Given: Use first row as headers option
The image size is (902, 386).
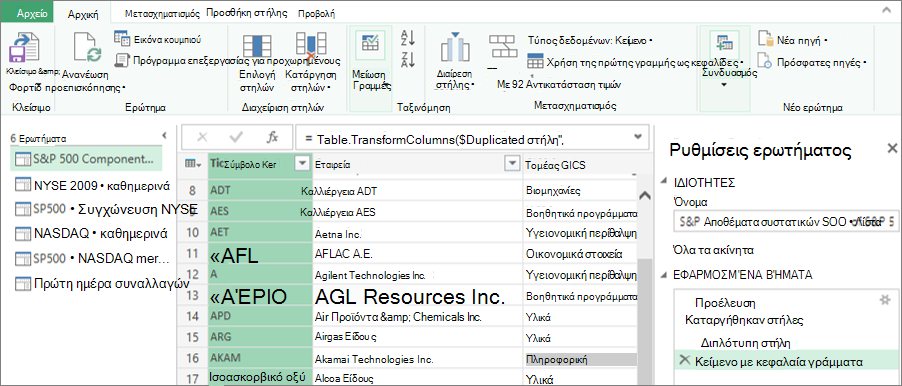Looking at the screenshot, I should coord(636,62).
